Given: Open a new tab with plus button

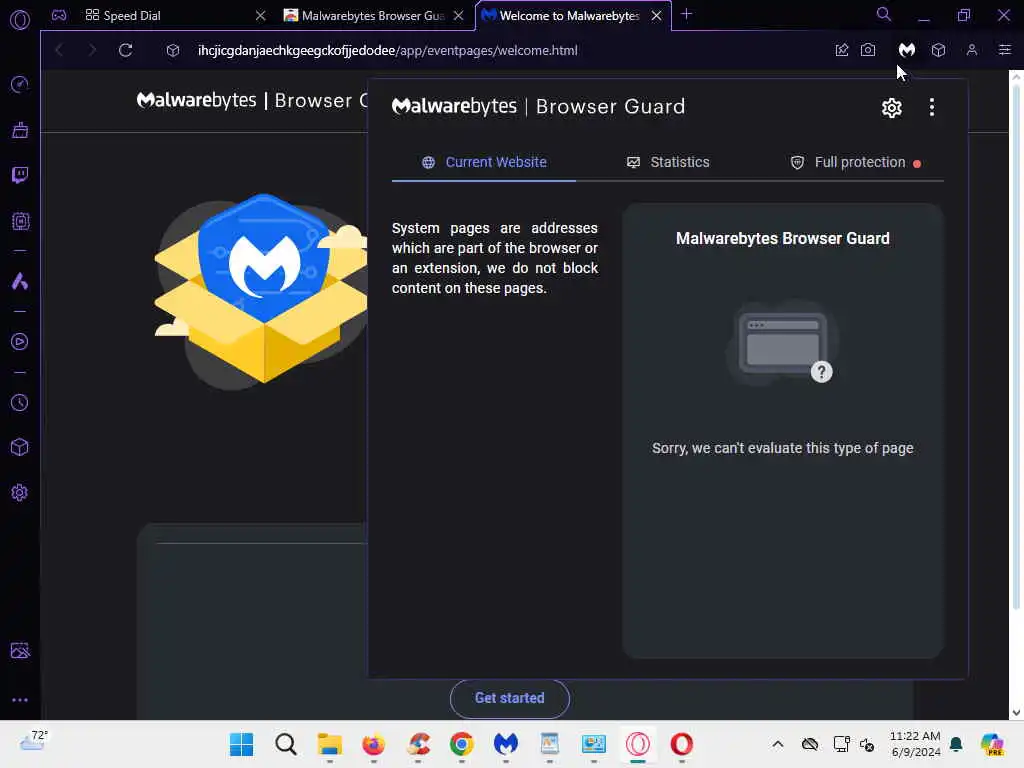Looking at the screenshot, I should point(686,14).
